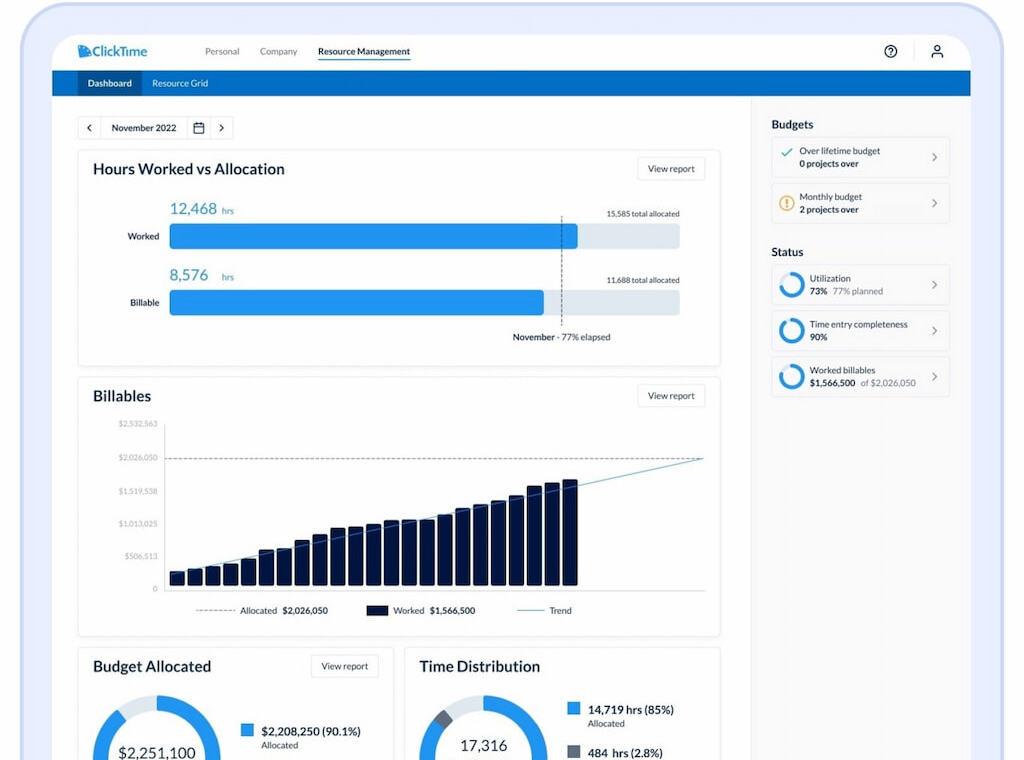The width and height of the screenshot is (1024, 760).
Task: Click the Worked legend dark swatch
Action: click(377, 610)
